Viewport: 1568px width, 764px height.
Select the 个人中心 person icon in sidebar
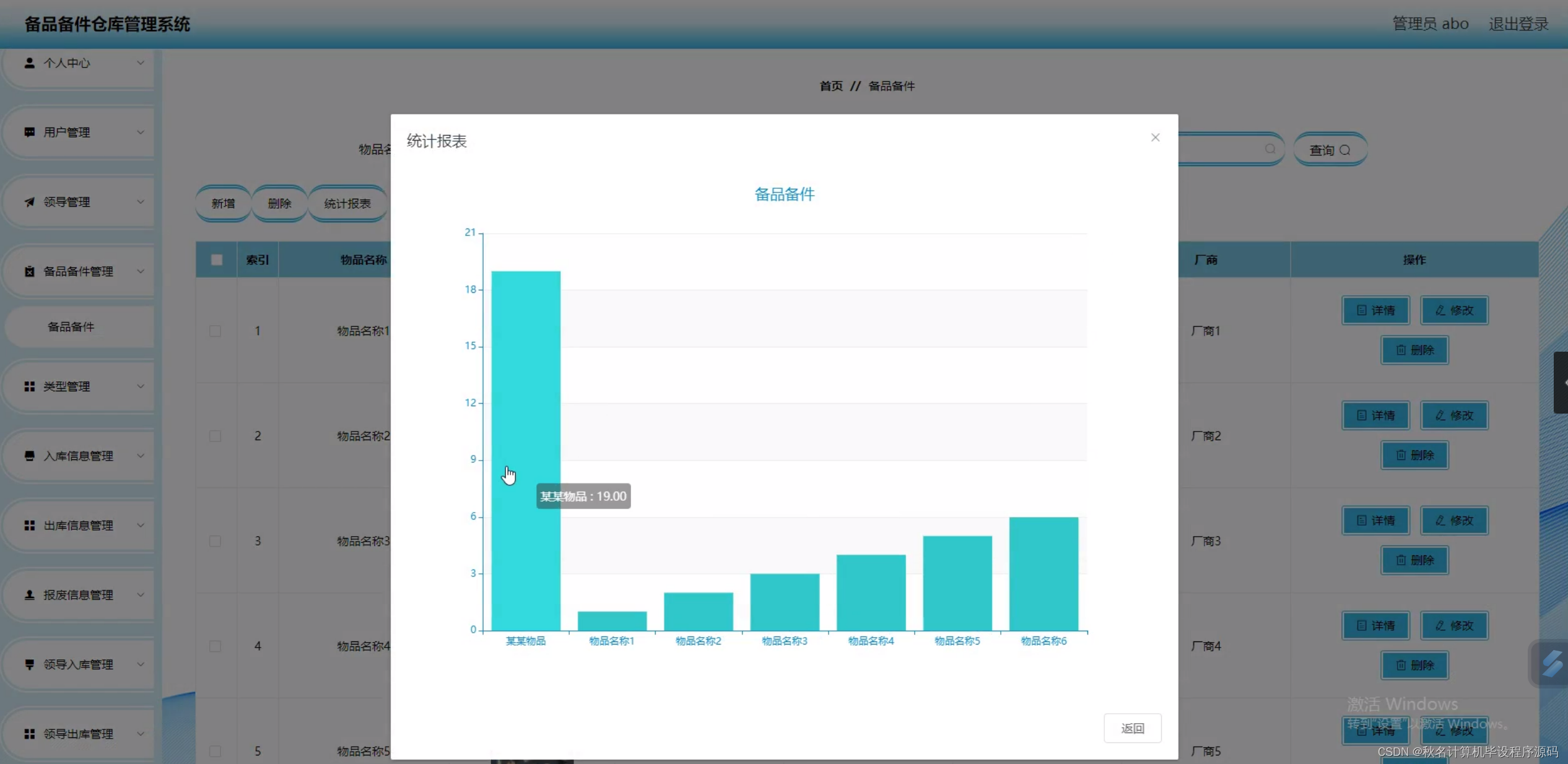pyautogui.click(x=29, y=62)
